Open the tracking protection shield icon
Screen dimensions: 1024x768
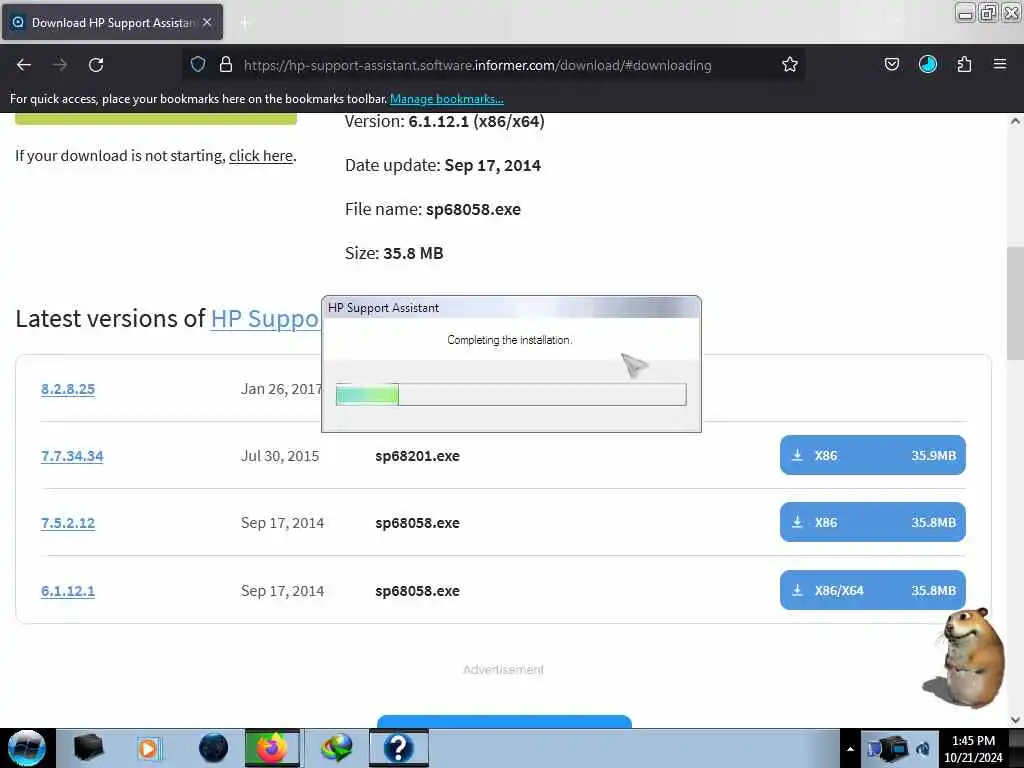[198, 64]
